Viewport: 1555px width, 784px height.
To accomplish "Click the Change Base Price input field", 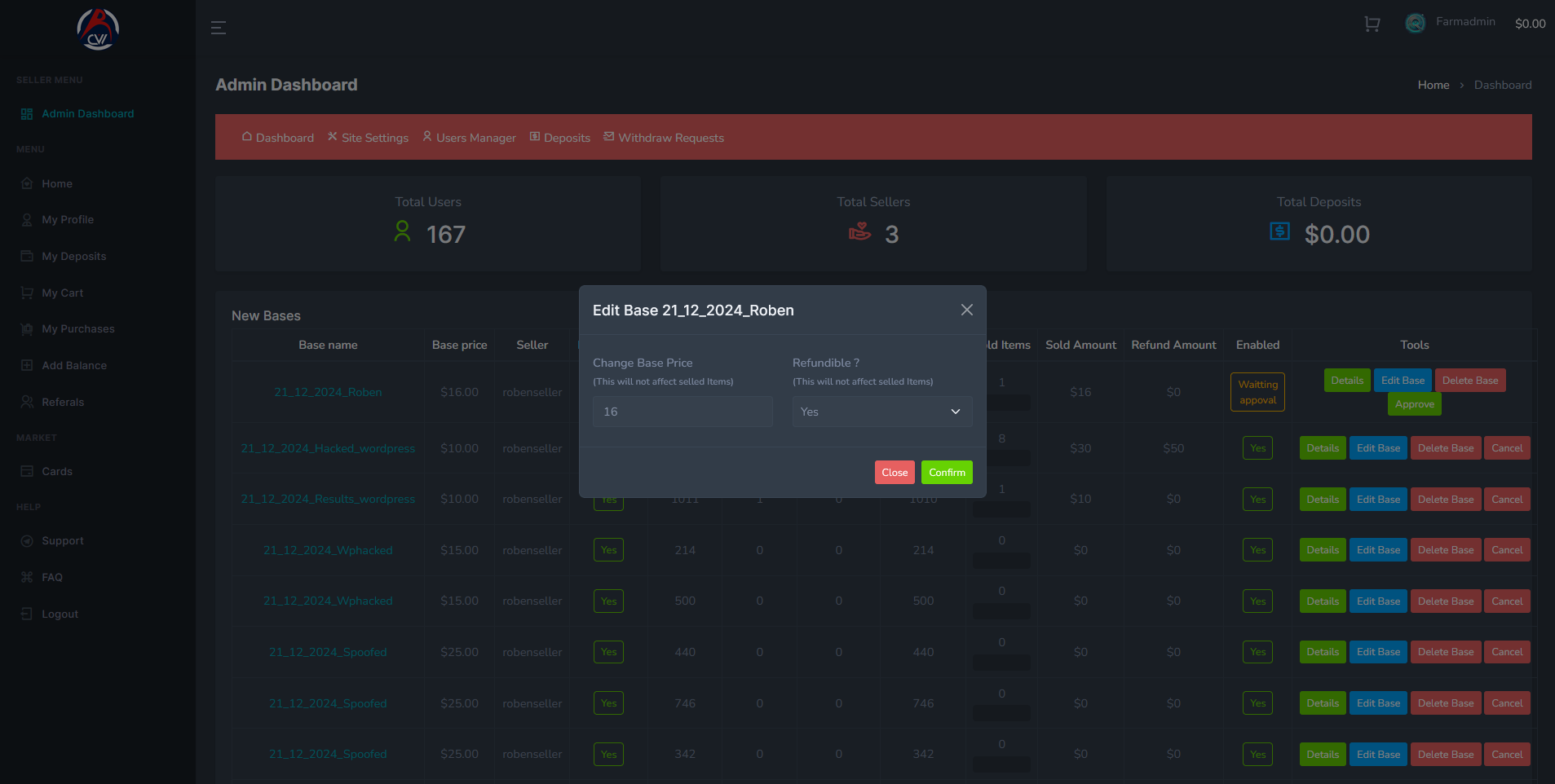I will (x=683, y=412).
